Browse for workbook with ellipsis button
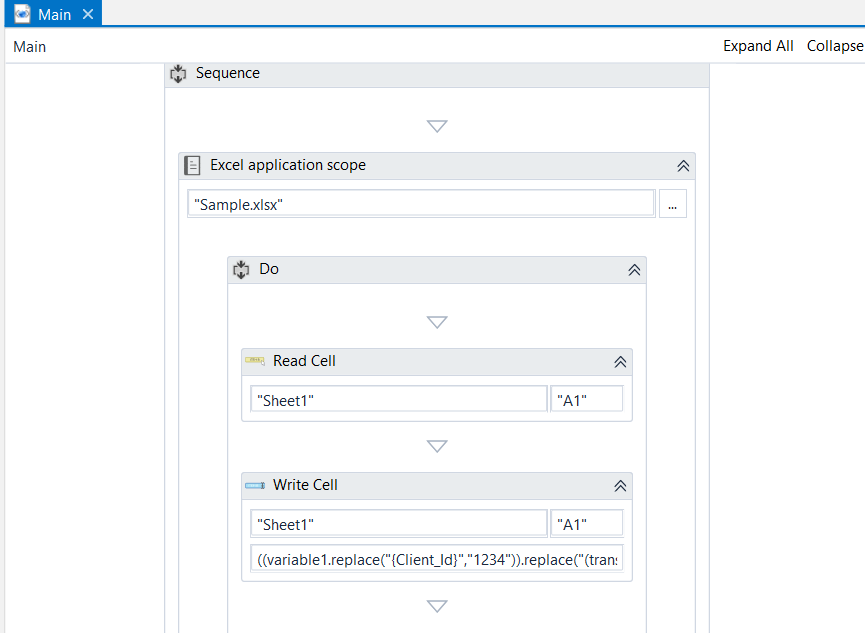Image resolution: width=865 pixels, height=633 pixels. [x=672, y=204]
